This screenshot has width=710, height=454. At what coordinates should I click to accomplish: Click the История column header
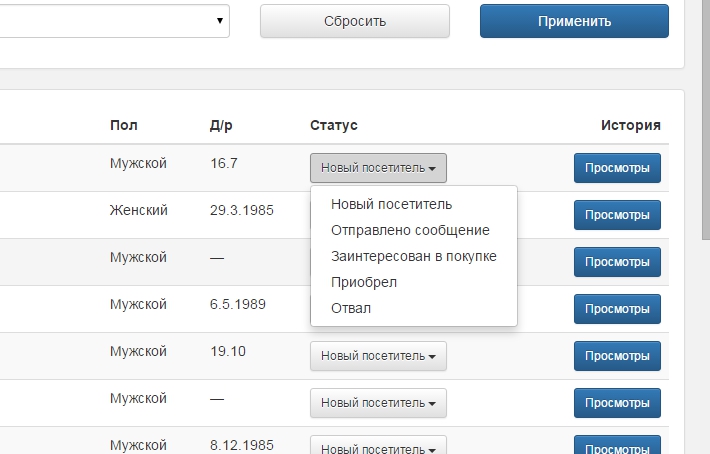[630, 125]
